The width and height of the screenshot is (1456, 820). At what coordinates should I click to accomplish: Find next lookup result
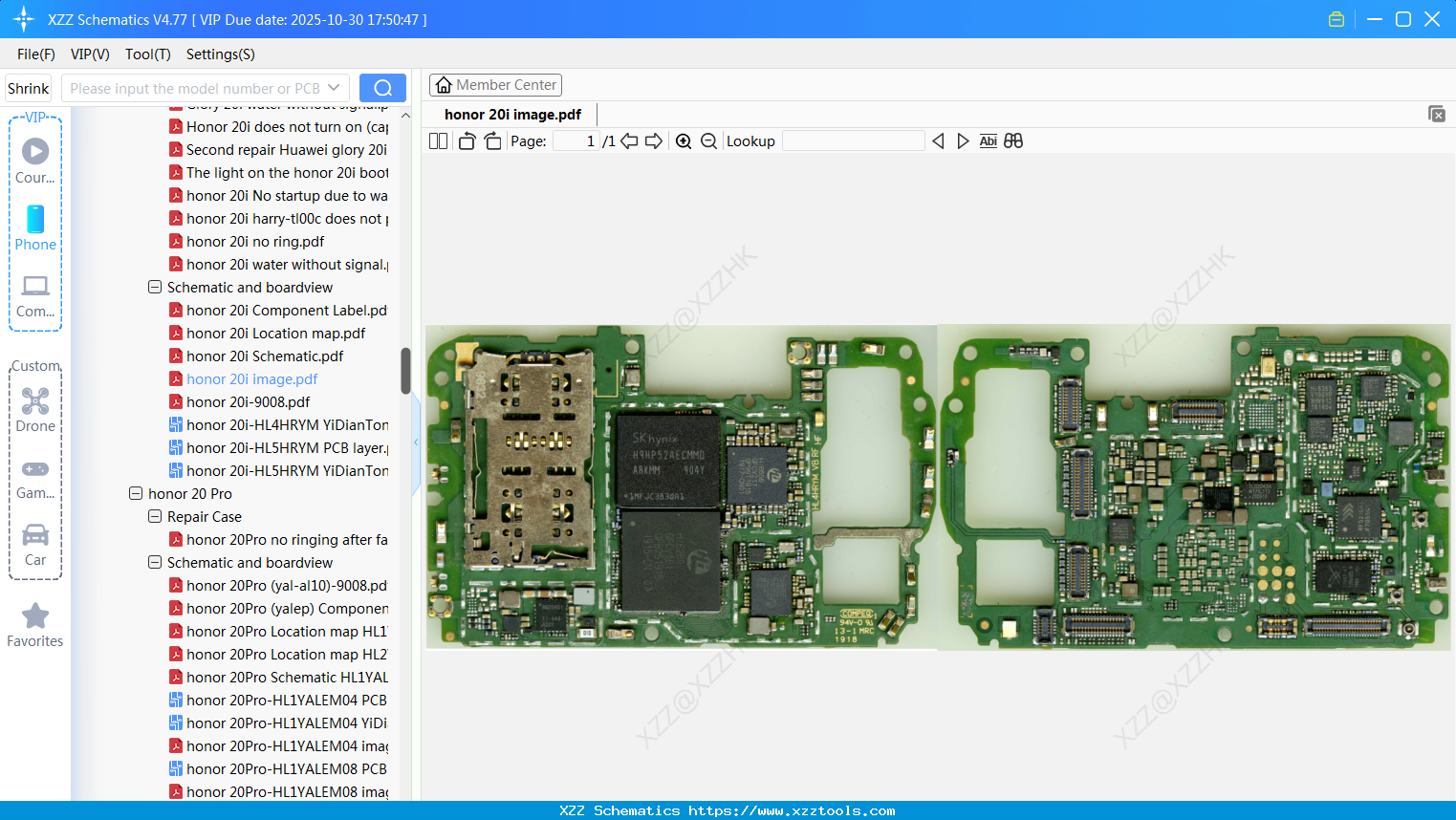pyautogui.click(x=963, y=141)
